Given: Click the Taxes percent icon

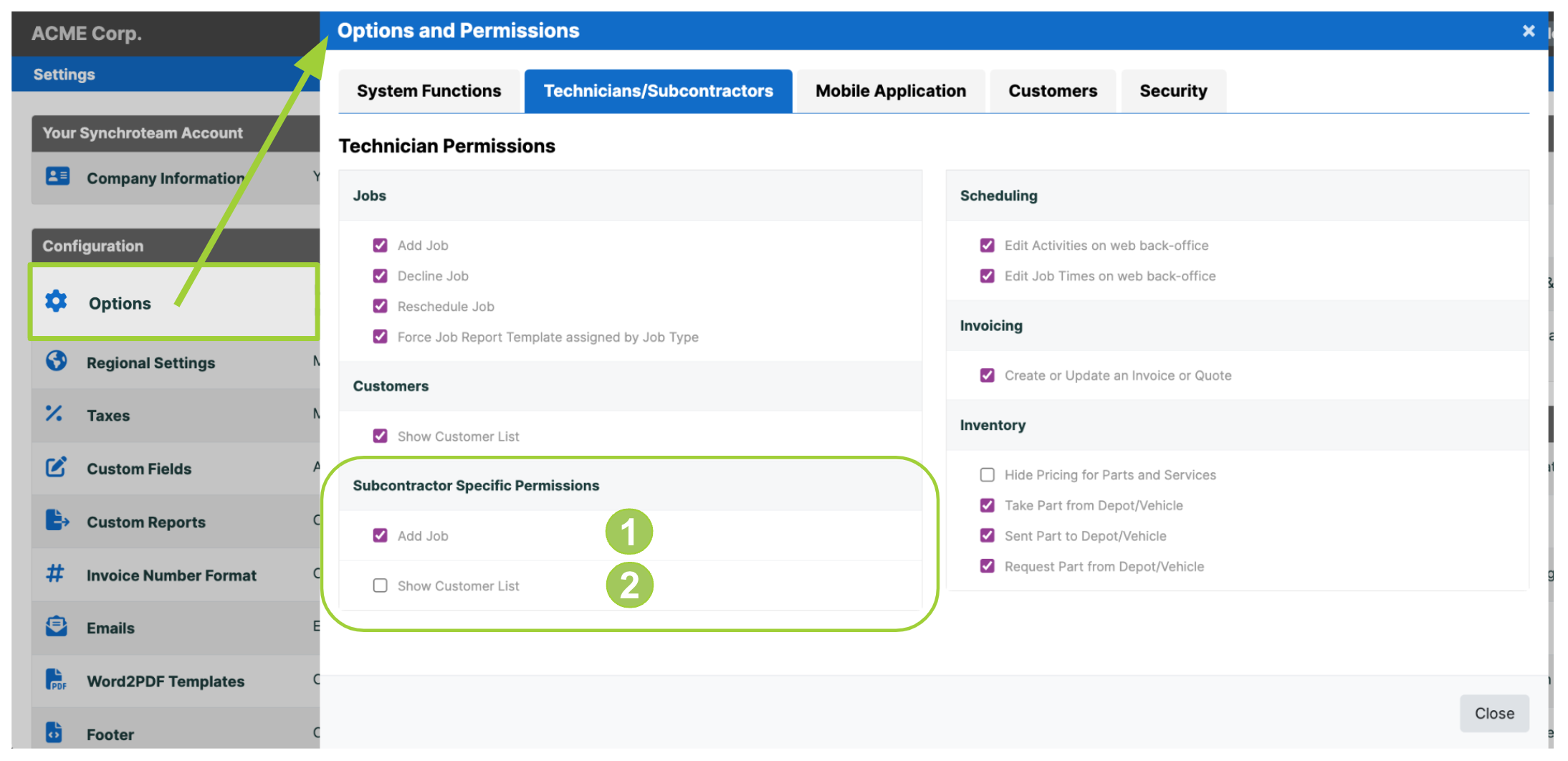Looking at the screenshot, I should pos(54,413).
